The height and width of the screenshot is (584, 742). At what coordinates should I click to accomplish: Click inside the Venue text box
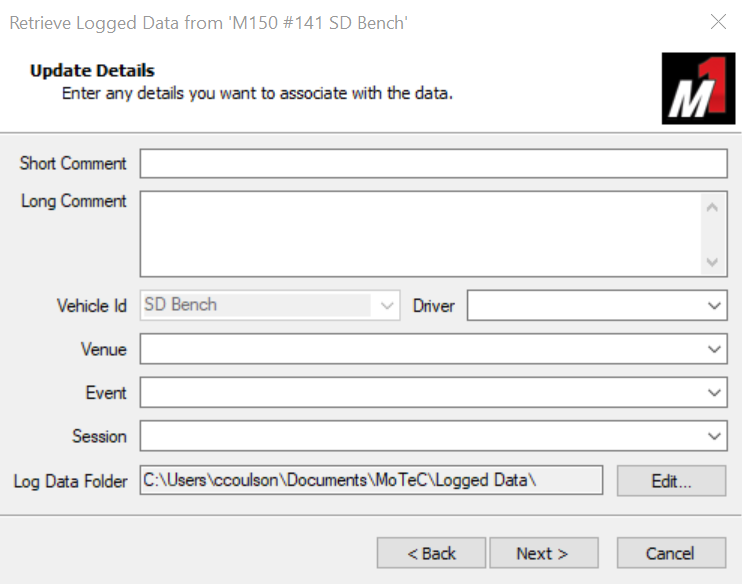[x=420, y=350]
